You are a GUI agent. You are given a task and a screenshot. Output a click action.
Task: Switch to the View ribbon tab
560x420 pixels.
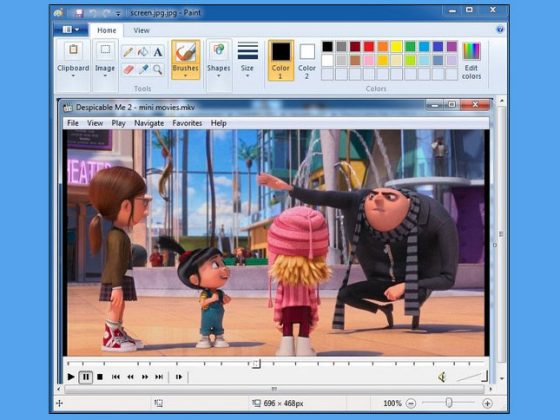point(141,31)
